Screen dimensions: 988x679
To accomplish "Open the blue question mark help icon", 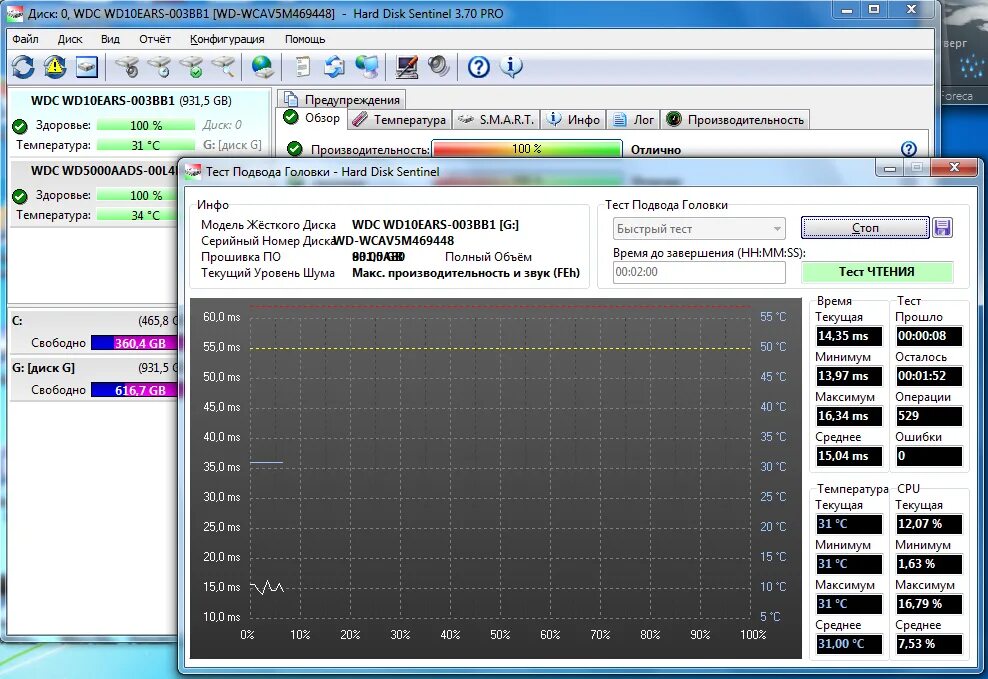I will tap(479, 66).
